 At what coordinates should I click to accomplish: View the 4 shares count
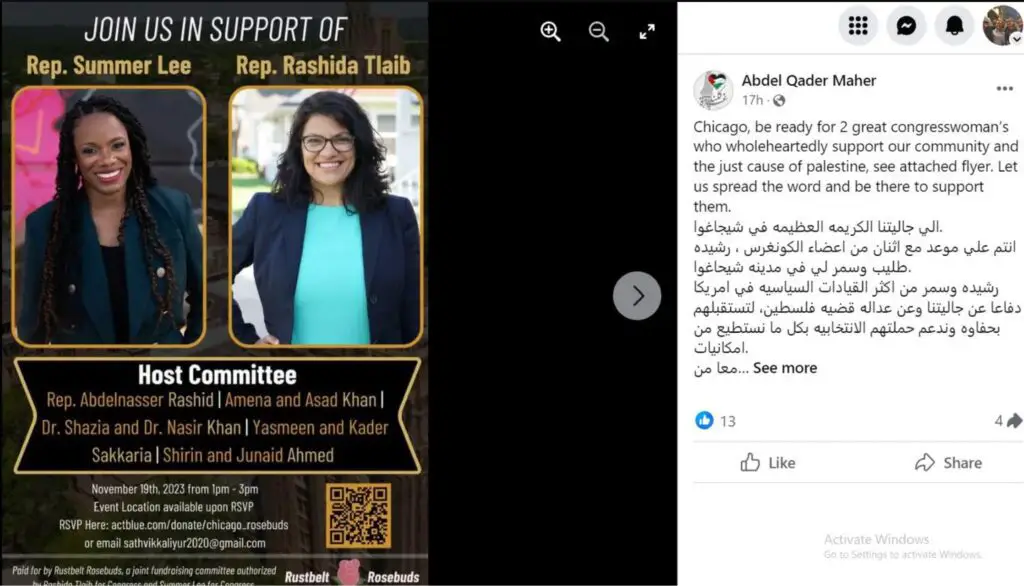point(1007,421)
